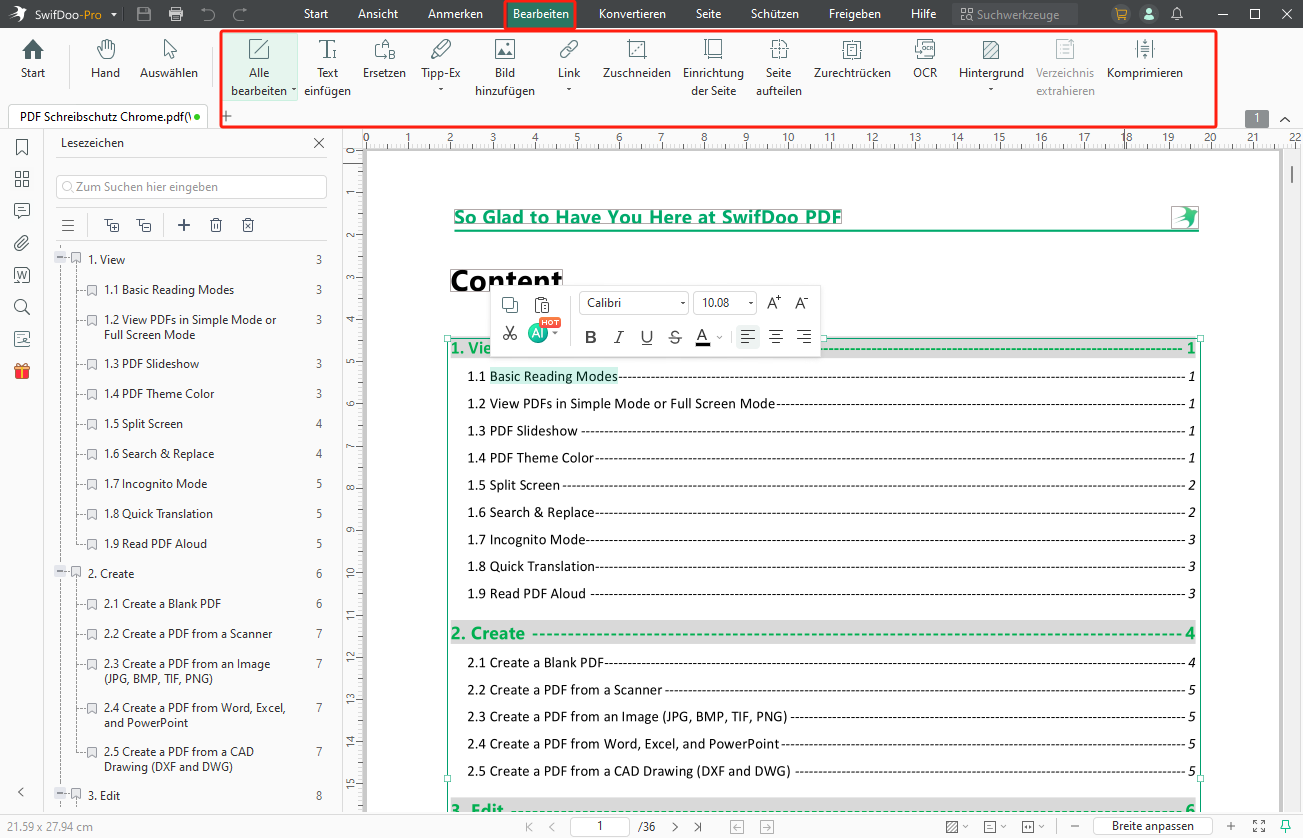Open the bookmarks sidebar panel icon

coord(22,148)
